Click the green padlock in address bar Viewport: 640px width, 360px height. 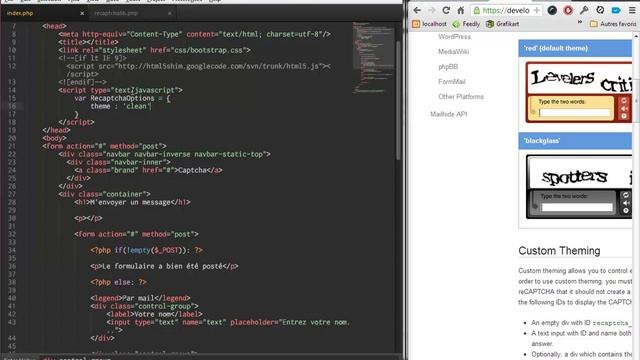476,11
